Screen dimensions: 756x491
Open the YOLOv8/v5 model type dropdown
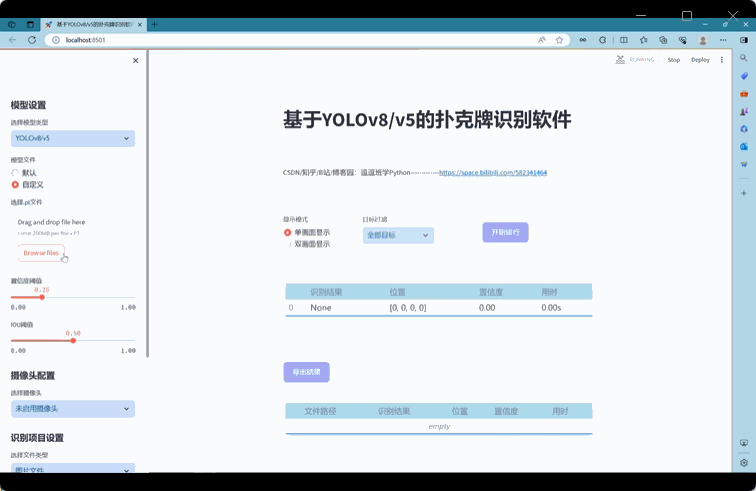pos(73,138)
